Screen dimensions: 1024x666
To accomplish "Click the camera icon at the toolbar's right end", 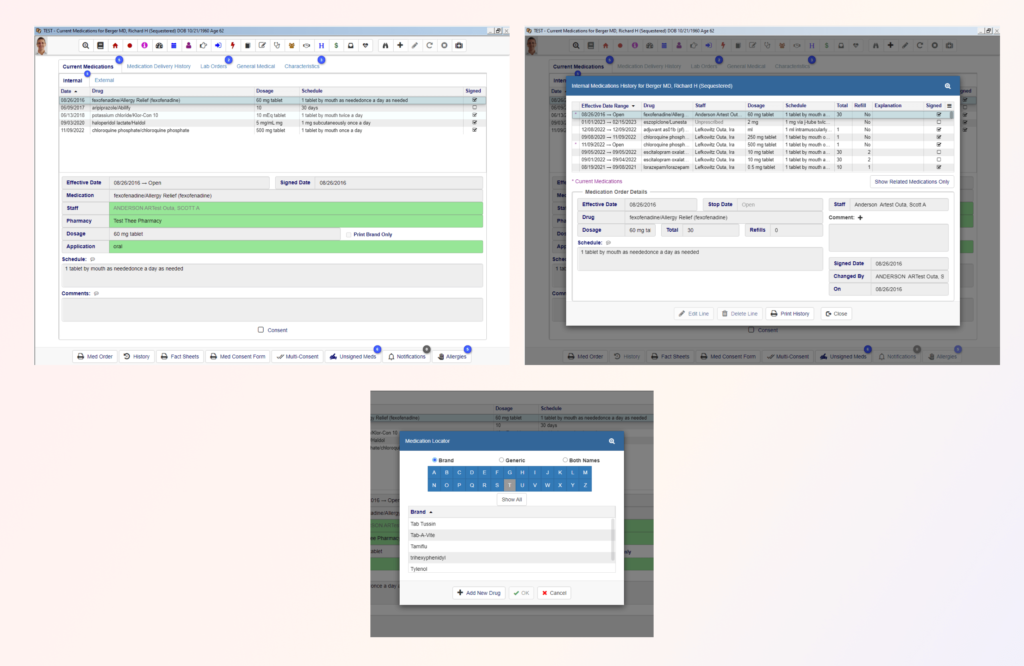I will [459, 45].
